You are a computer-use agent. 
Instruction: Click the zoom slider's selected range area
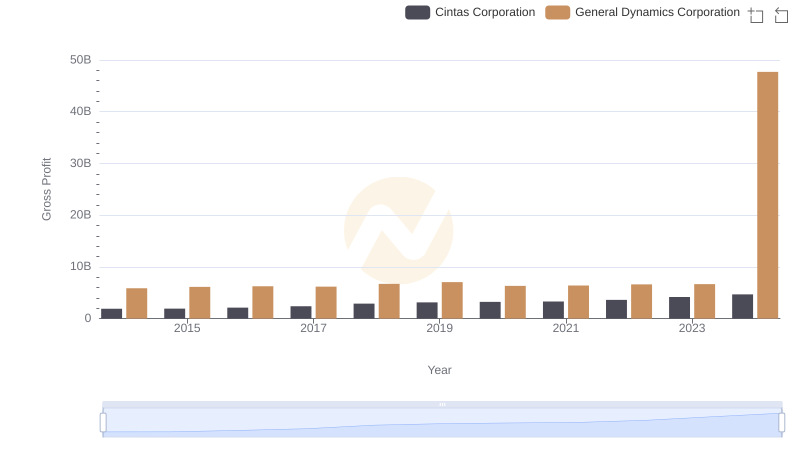[442, 423]
